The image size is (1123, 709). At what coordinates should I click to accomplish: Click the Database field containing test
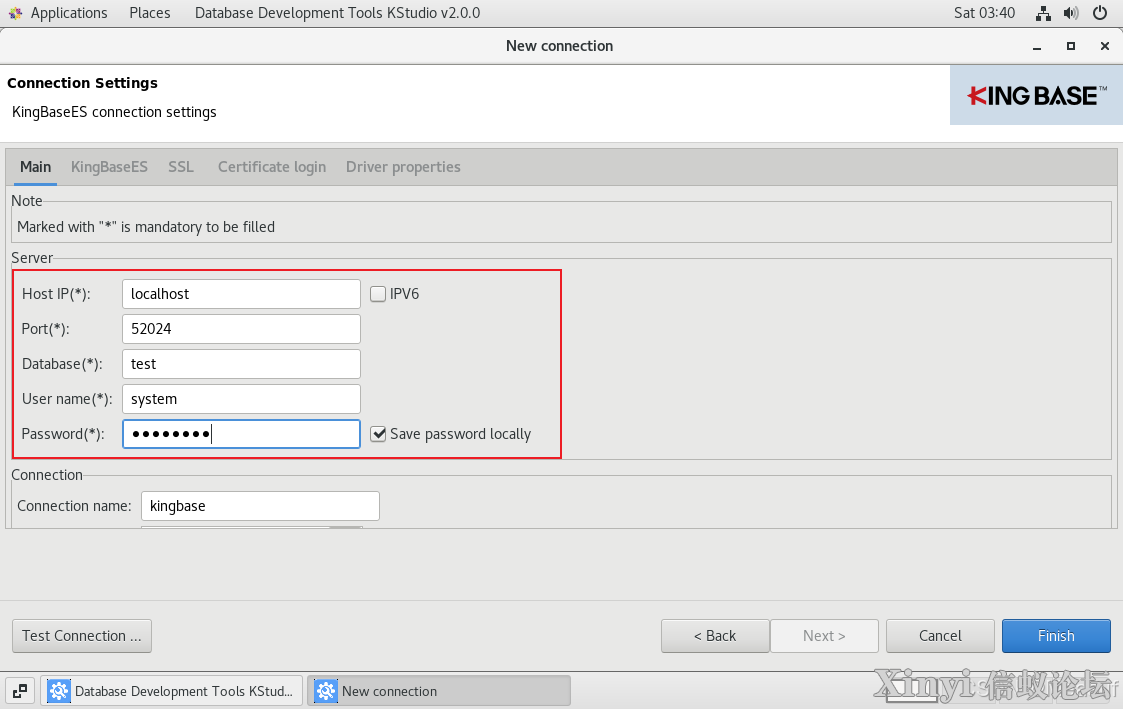pos(241,364)
